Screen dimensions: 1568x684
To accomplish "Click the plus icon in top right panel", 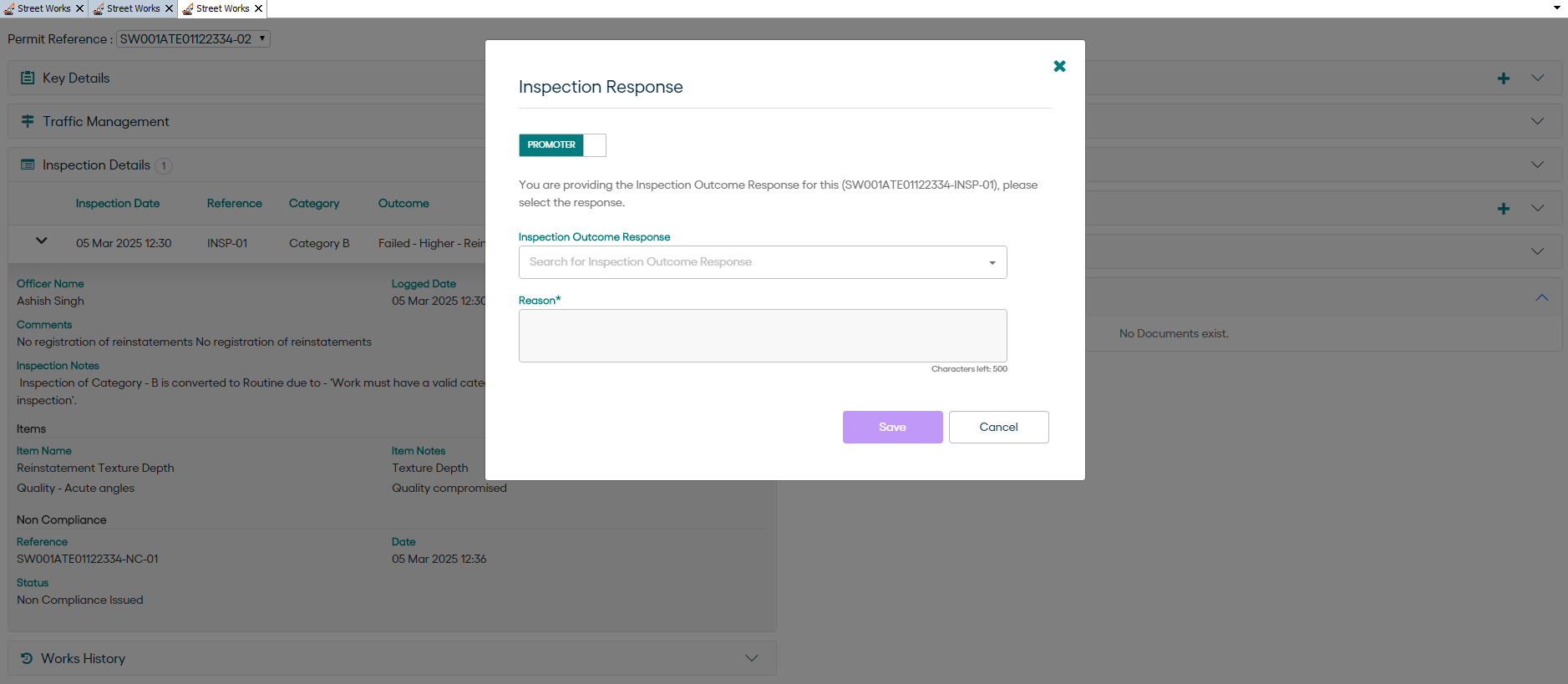I will (1503, 79).
